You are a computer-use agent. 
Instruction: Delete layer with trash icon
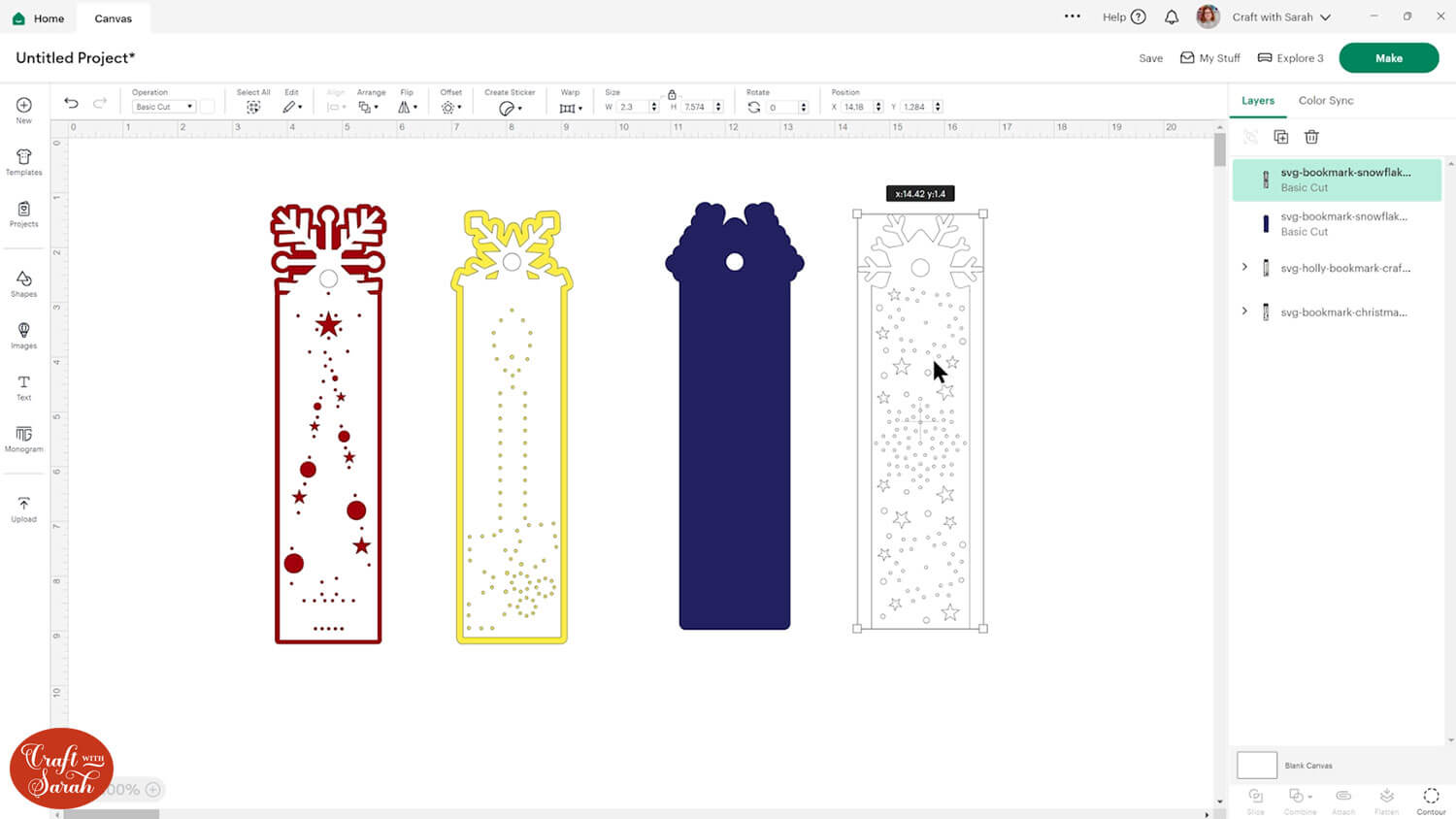[x=1311, y=137]
